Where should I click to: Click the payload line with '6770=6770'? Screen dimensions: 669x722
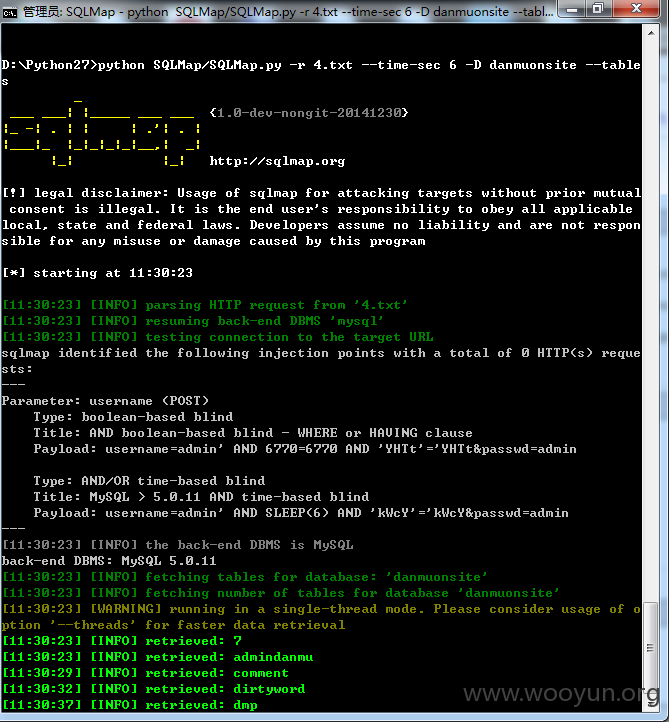305,449
